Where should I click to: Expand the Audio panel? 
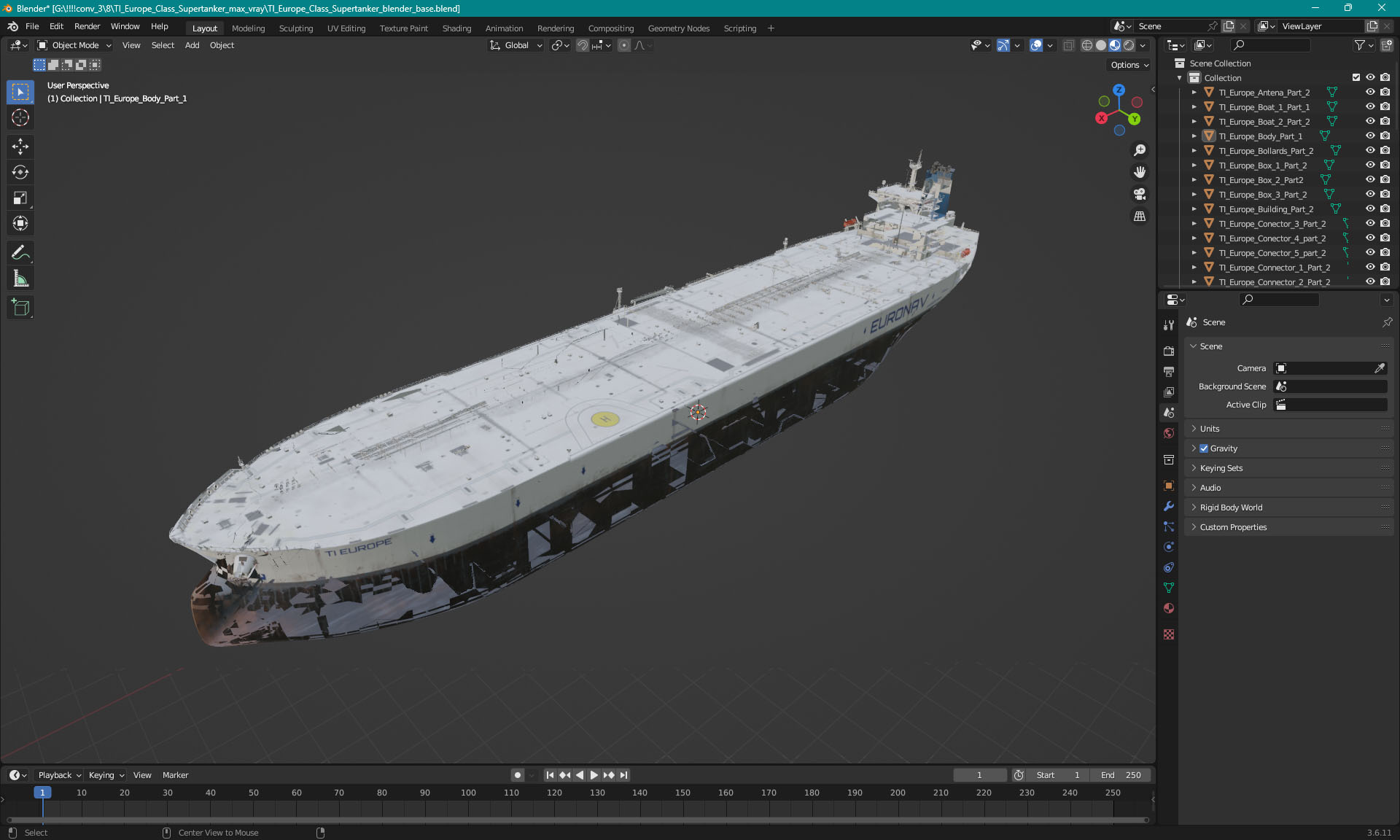[1288, 488]
